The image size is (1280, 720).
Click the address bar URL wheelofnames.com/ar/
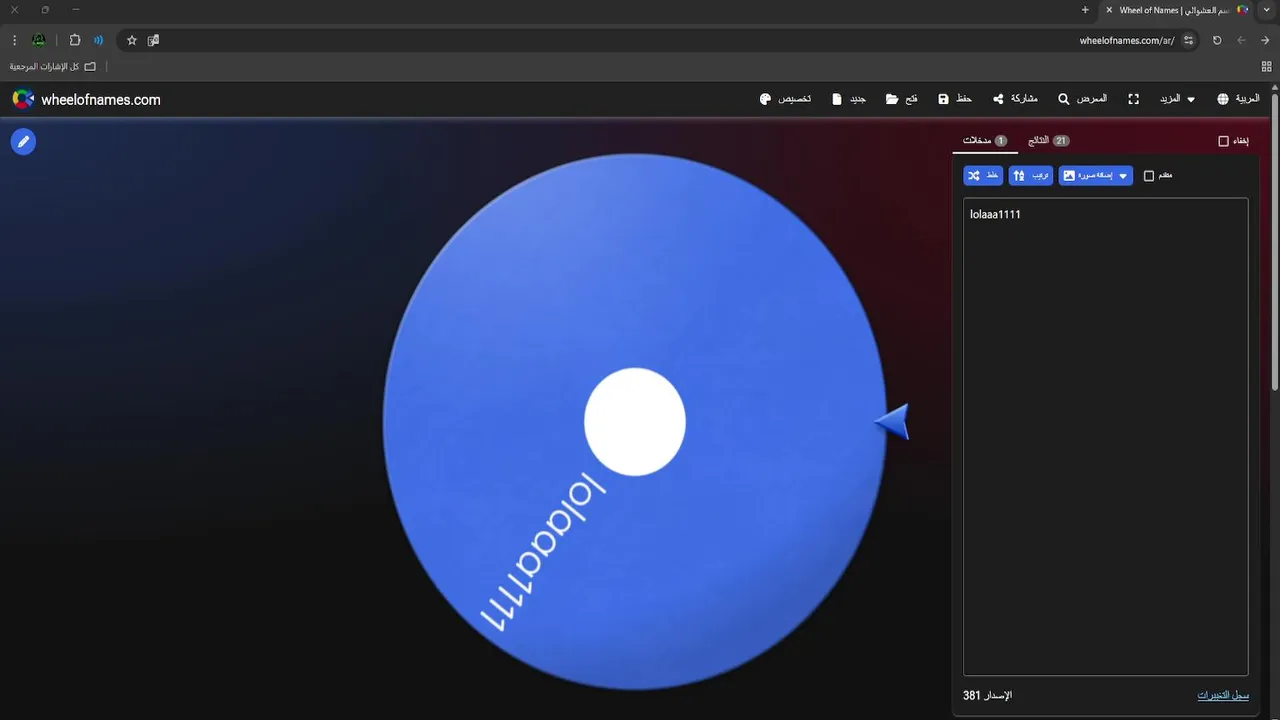(x=1127, y=40)
